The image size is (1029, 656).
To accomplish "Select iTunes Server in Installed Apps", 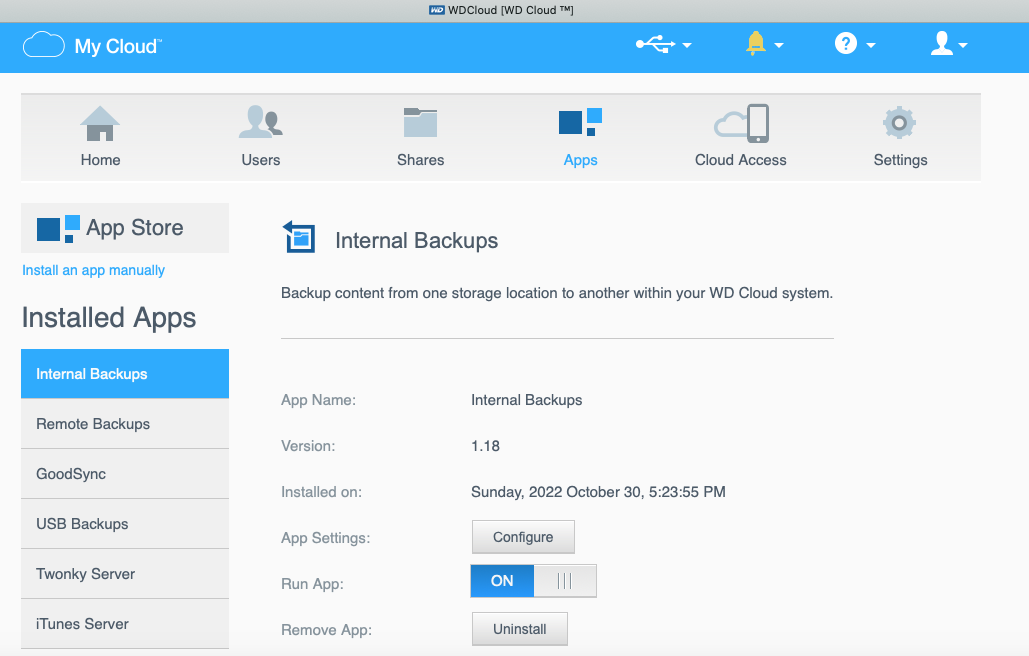I will 125,623.
